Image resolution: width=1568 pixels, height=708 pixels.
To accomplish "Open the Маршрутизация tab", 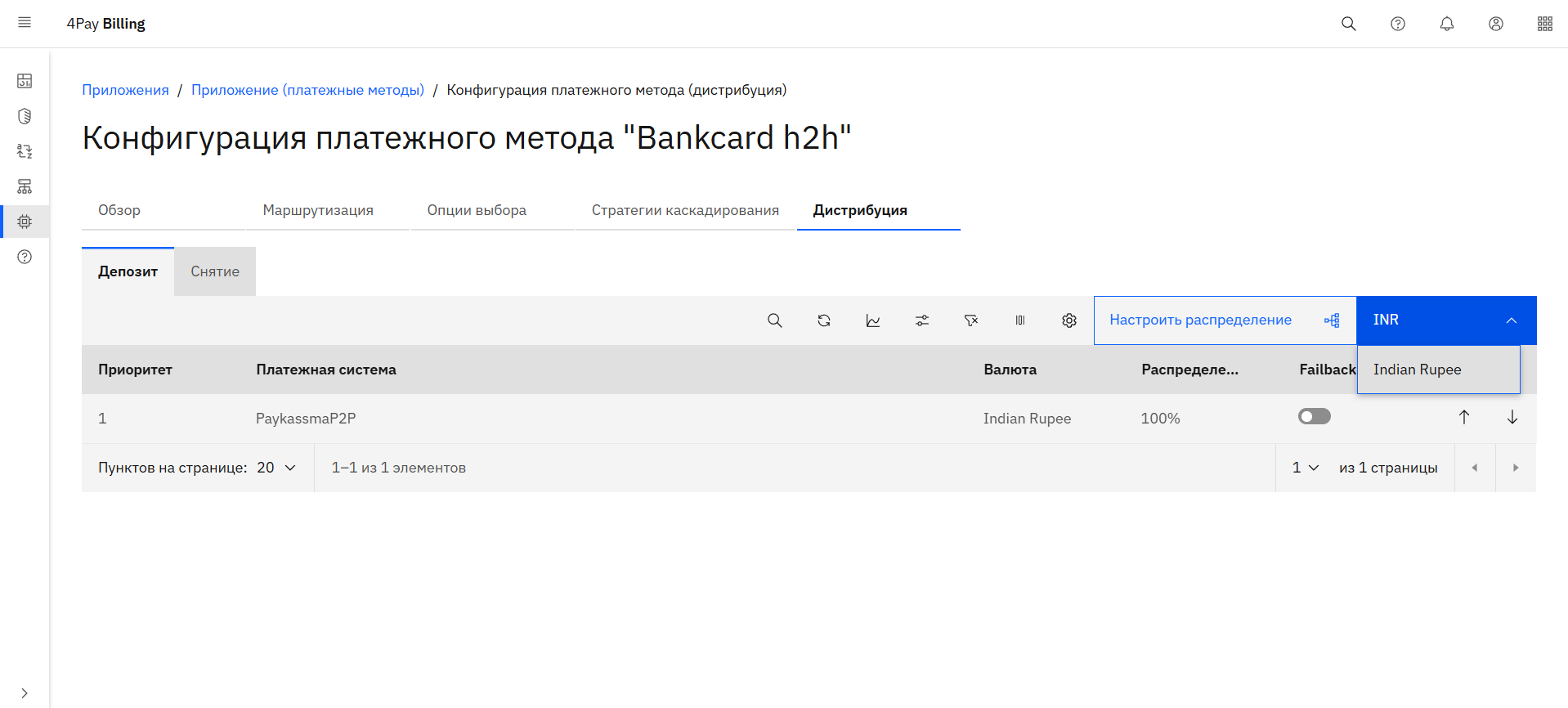I will tap(318, 210).
